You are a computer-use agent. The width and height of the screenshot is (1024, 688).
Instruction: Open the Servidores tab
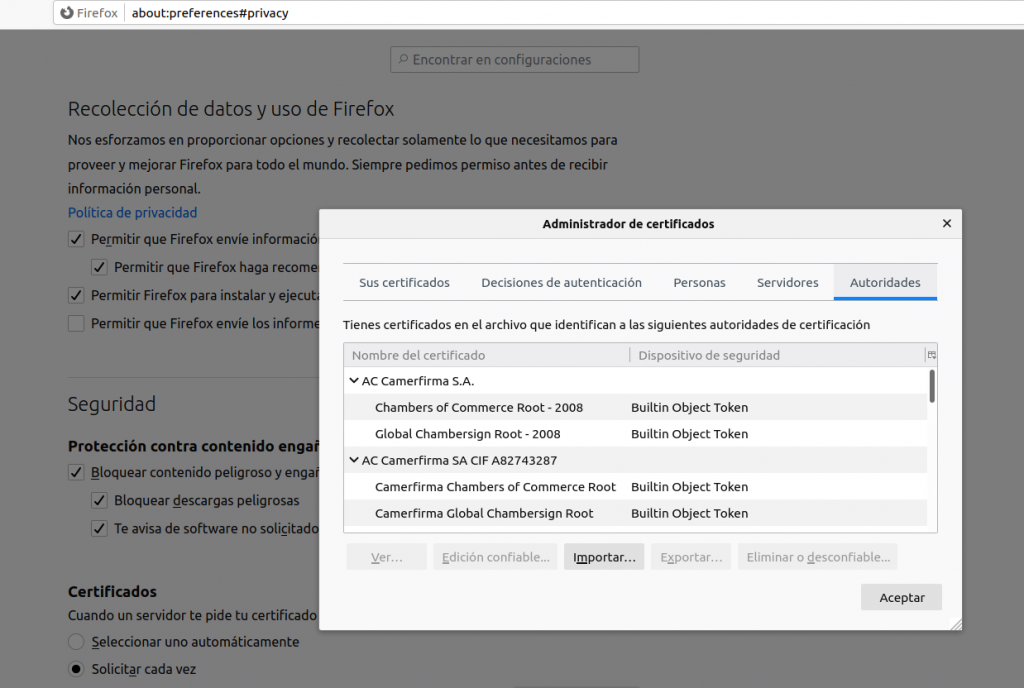pos(788,283)
